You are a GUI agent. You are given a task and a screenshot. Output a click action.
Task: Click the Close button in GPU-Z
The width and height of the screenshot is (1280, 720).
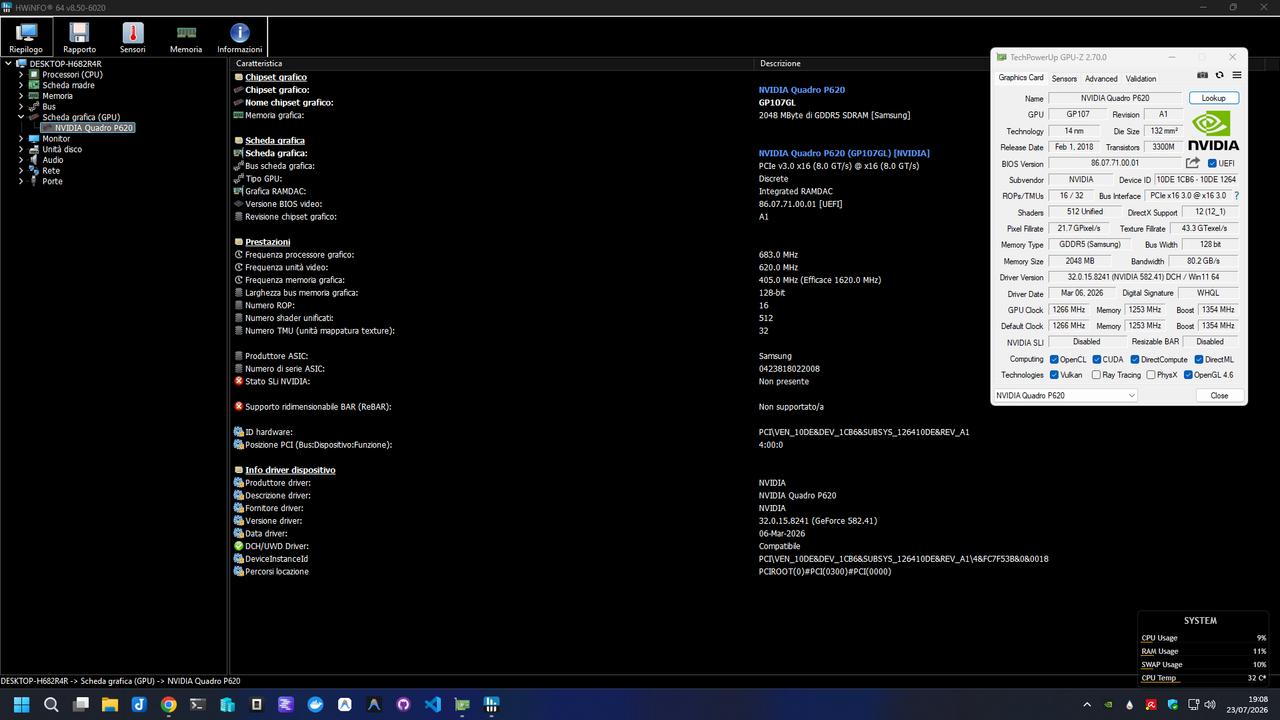click(1219, 396)
